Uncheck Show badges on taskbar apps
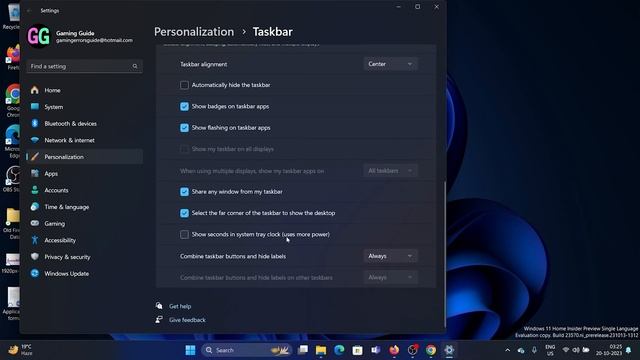 tap(184, 107)
